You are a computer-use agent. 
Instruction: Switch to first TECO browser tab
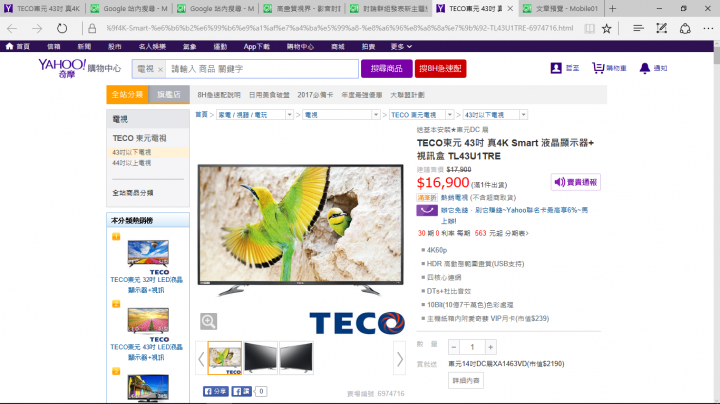click(x=43, y=8)
